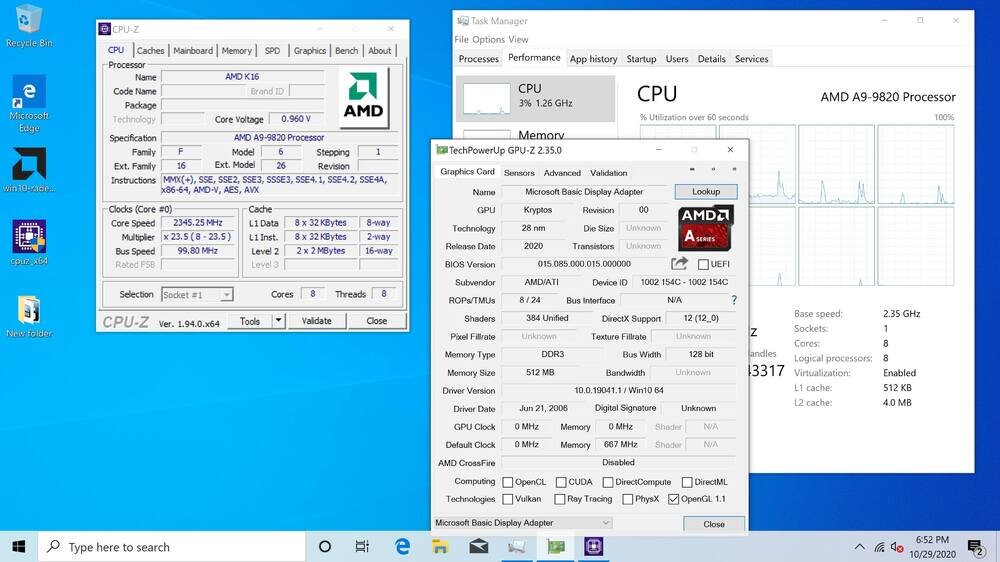The image size is (1000, 562).
Task: Click the Bus Interface question mark in GPU-Z
Action: click(734, 300)
